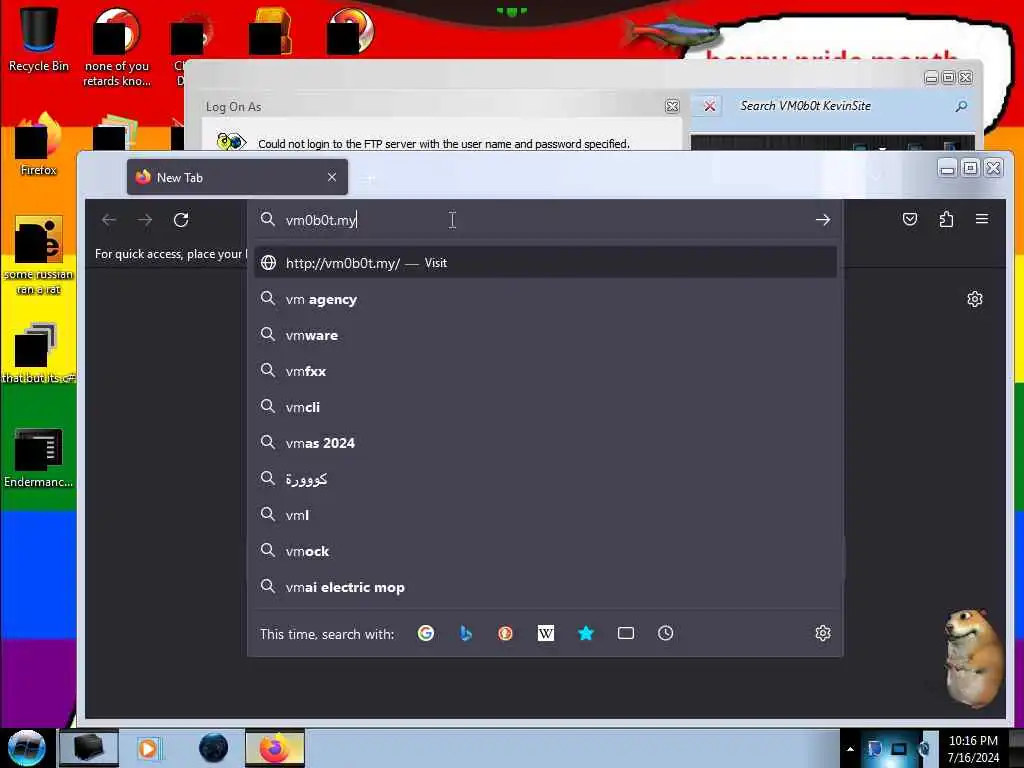Choose 'vmfxx' search suggestion
This screenshot has width=1024, height=768.
pyautogui.click(x=545, y=371)
